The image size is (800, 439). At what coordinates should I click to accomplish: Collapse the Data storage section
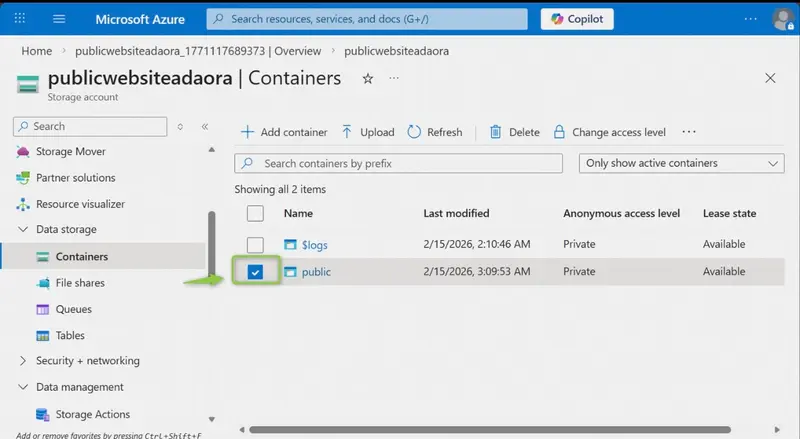point(23,229)
